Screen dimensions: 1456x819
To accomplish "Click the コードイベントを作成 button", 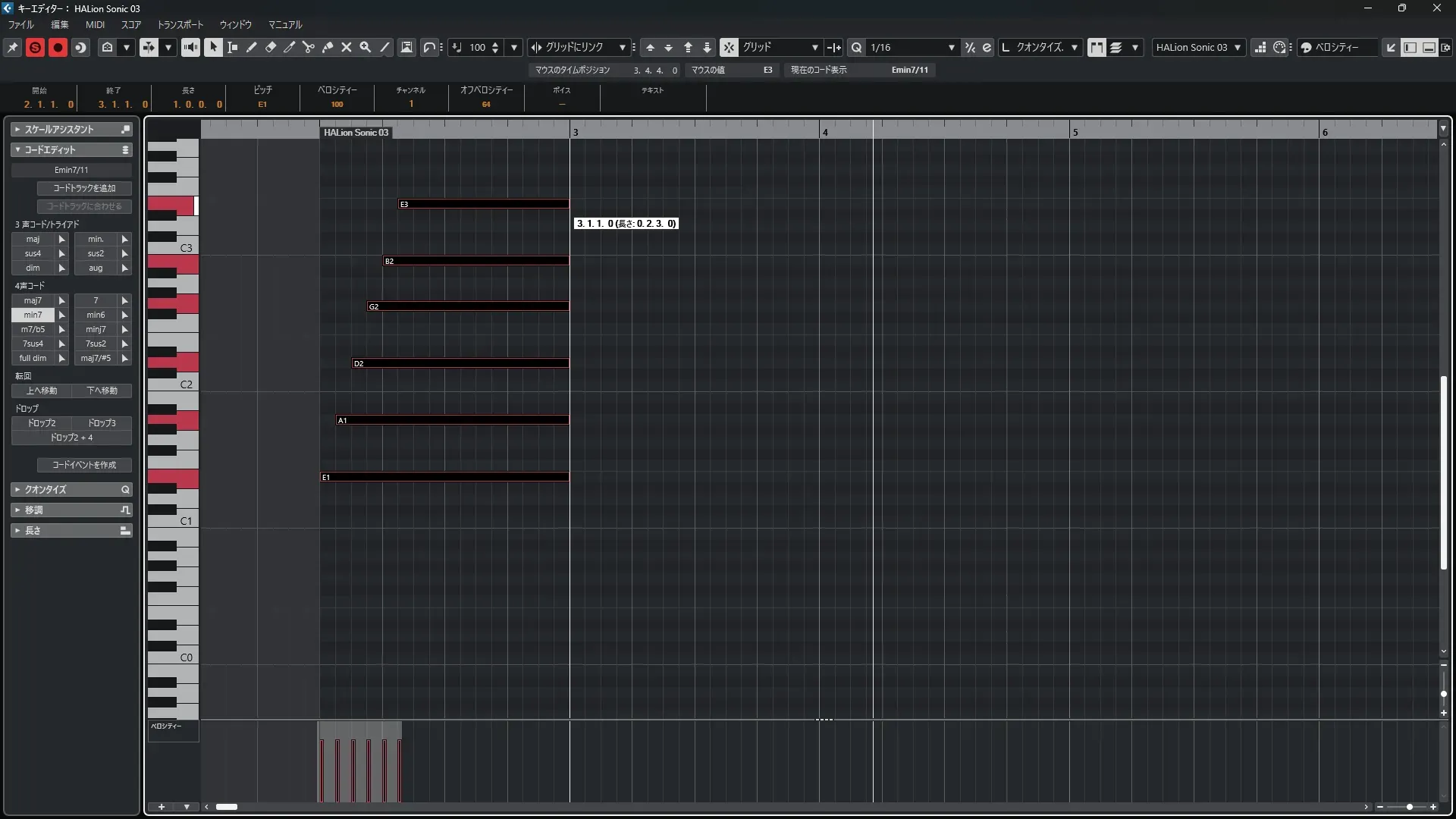I will (84, 465).
